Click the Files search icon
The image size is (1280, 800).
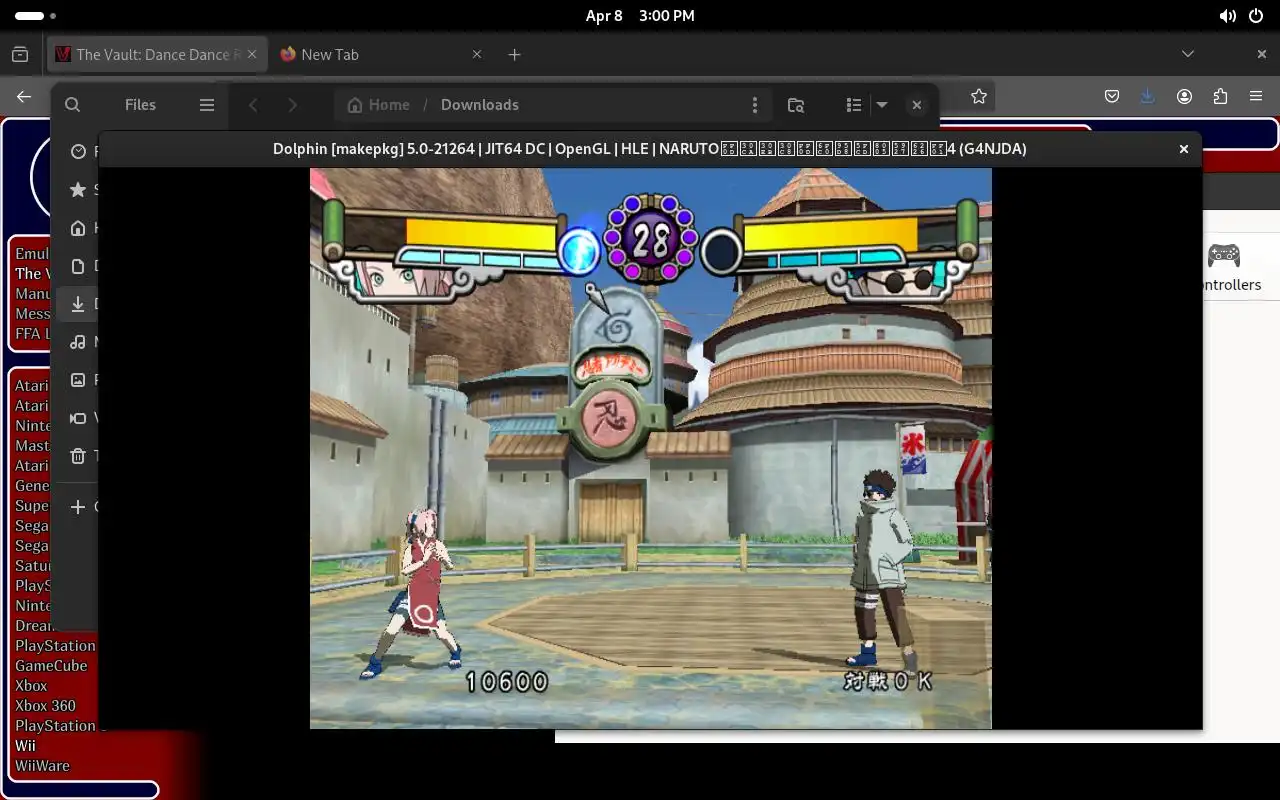(x=72, y=104)
